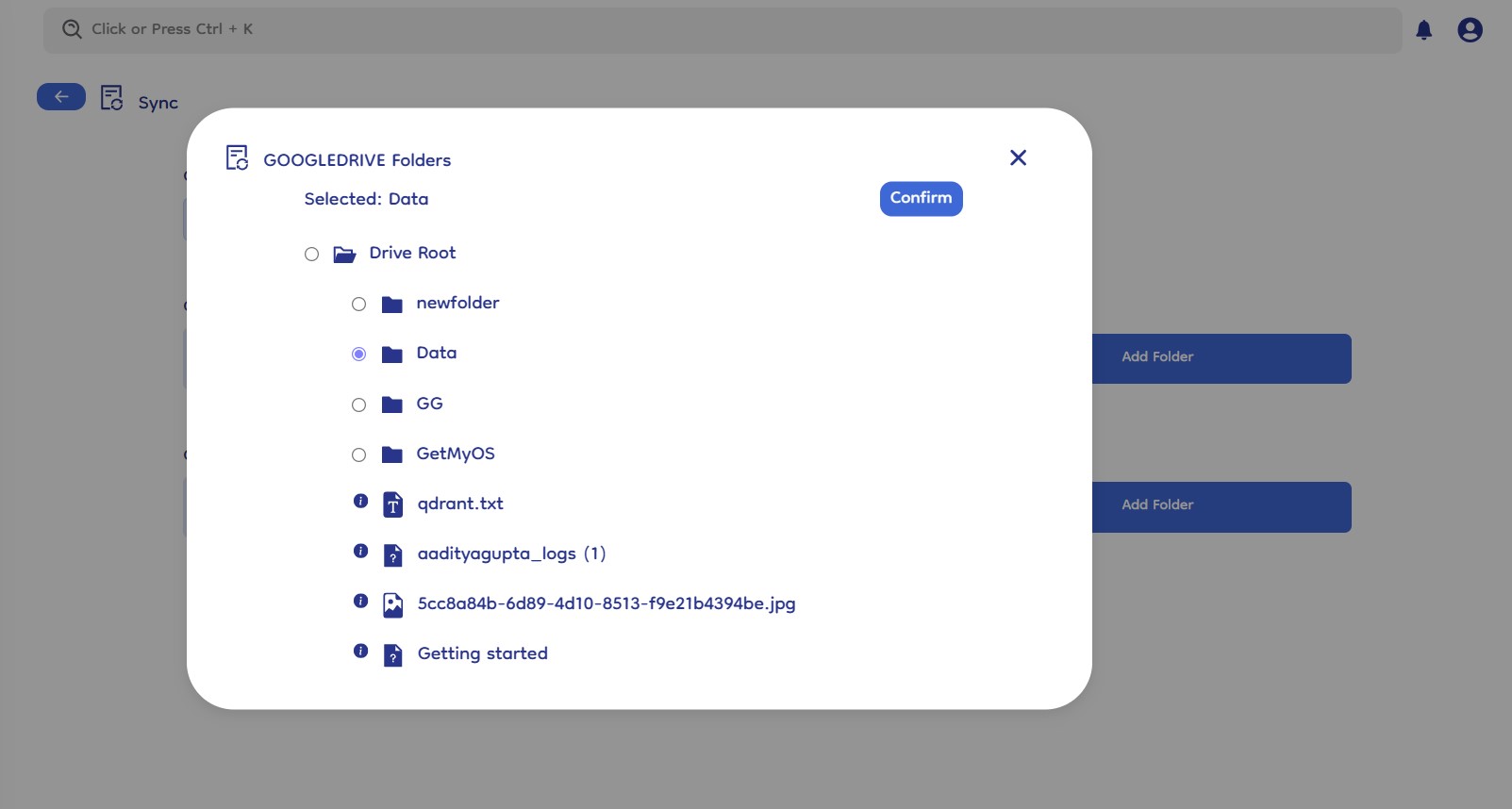Screen dimensions: 1512x809
Task: Click the info icon beside qdrant.txt
Action: coord(360,502)
